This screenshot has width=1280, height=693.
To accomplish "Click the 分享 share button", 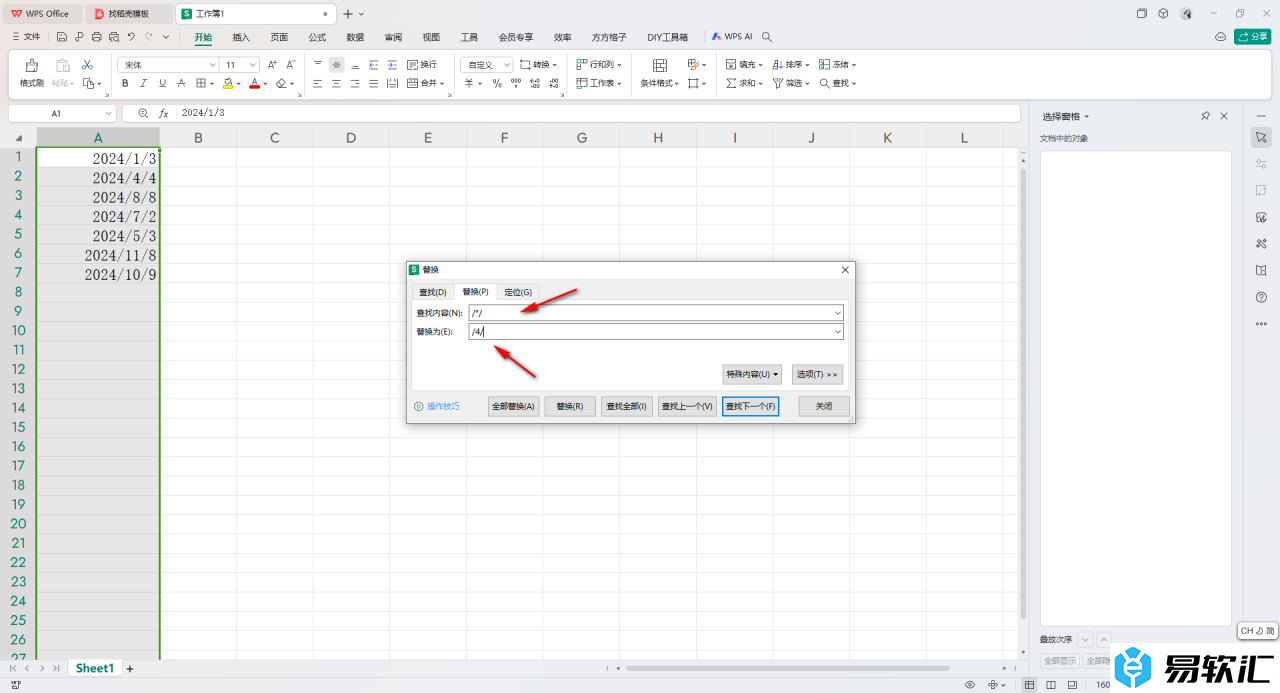I will 1253,37.
